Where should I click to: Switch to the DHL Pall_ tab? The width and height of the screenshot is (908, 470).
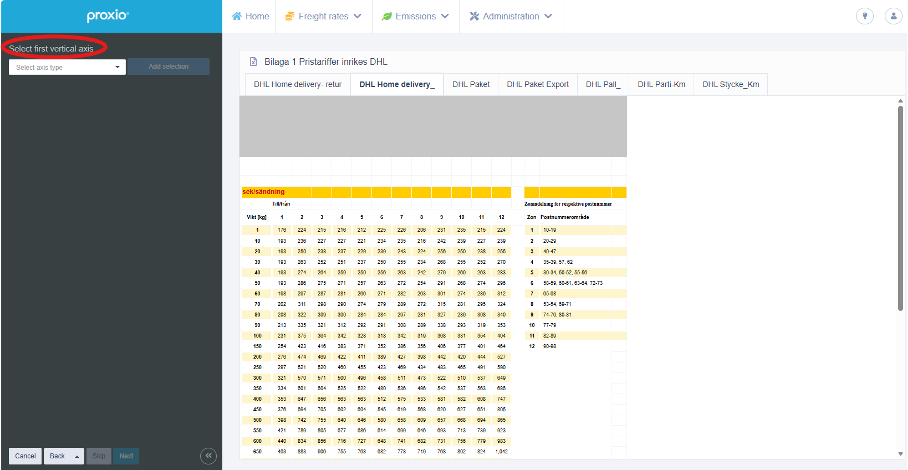[603, 84]
